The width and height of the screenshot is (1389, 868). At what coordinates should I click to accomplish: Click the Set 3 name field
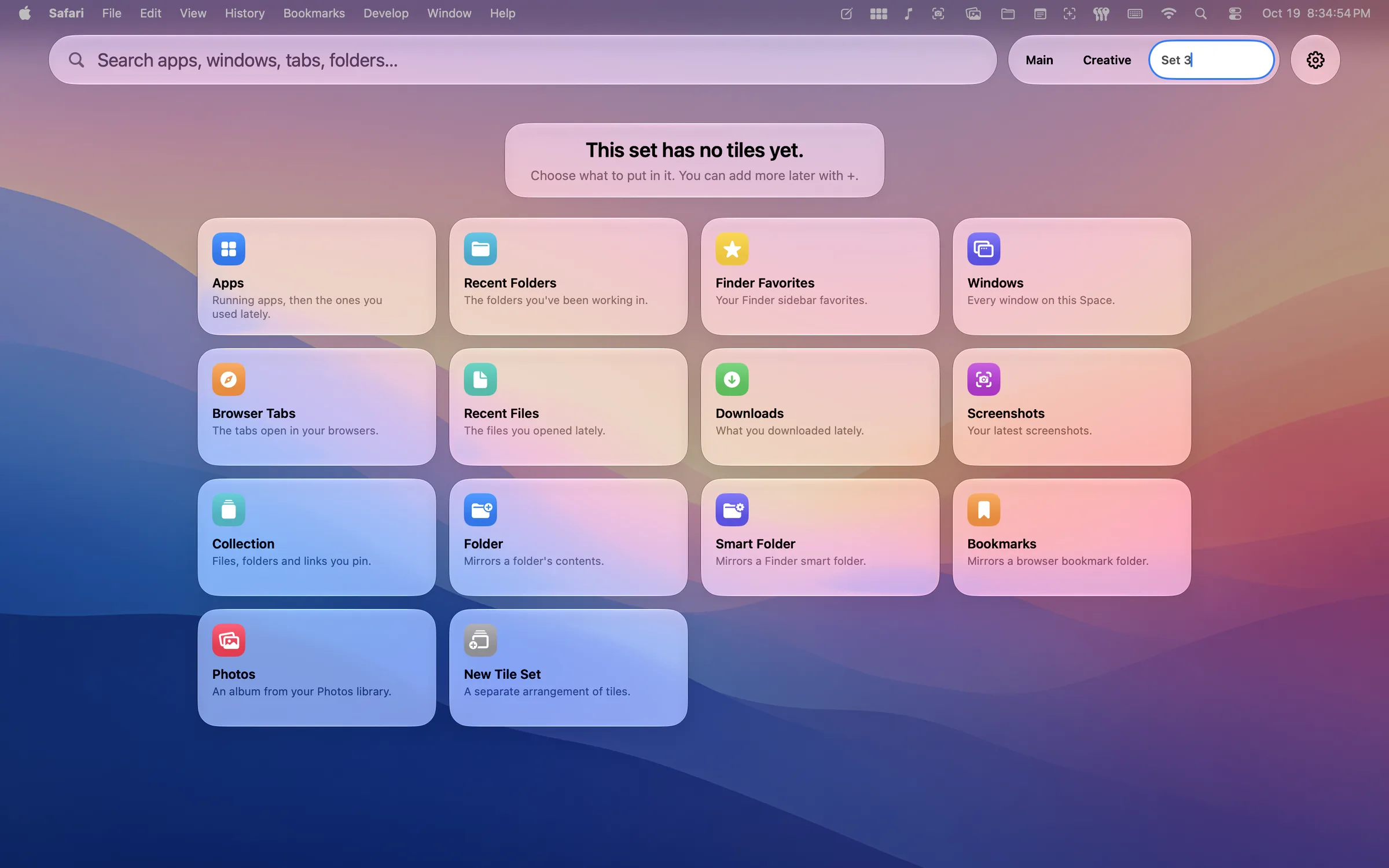pyautogui.click(x=1211, y=60)
